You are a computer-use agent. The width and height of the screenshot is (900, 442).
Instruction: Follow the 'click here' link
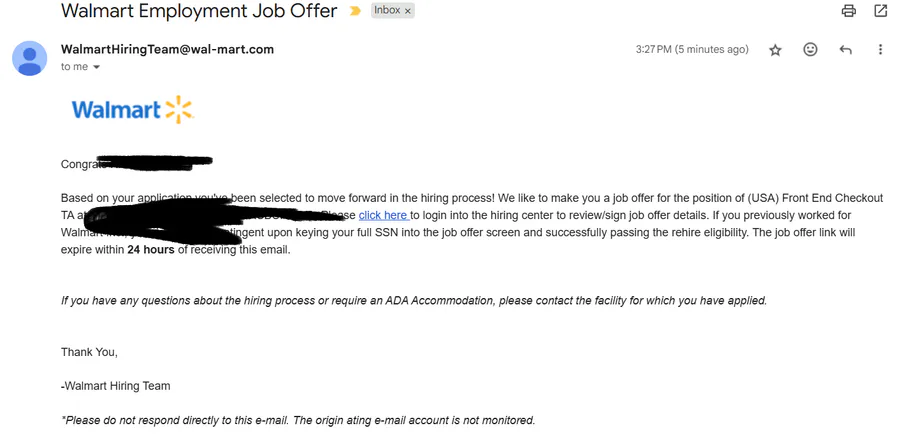[x=383, y=216]
